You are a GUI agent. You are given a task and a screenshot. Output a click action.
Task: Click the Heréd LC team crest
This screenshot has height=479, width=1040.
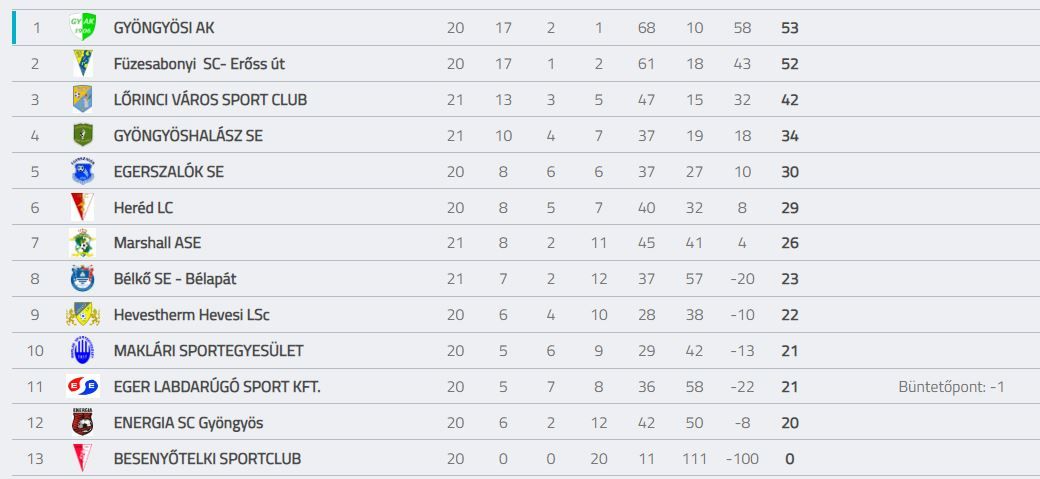[x=83, y=207]
